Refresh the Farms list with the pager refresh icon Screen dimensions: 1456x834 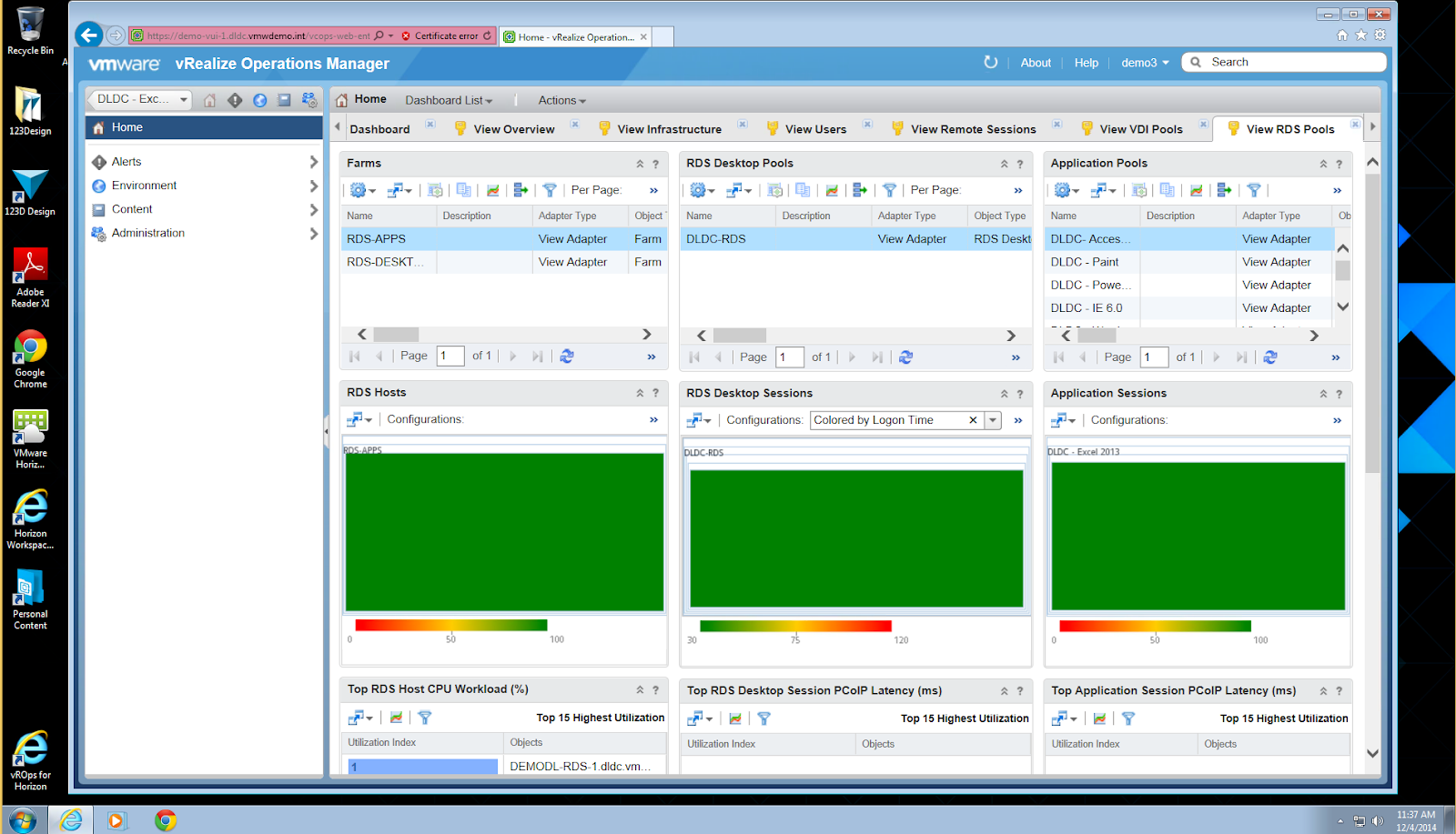tap(567, 357)
